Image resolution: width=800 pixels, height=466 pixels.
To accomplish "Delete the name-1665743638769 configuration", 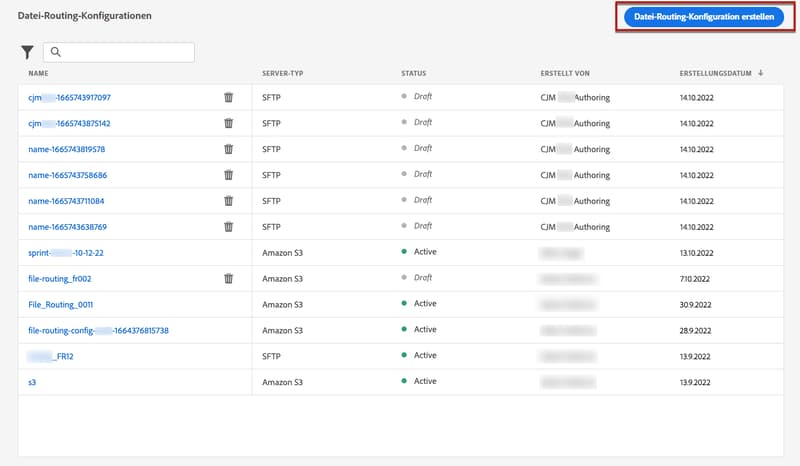I will click(229, 227).
